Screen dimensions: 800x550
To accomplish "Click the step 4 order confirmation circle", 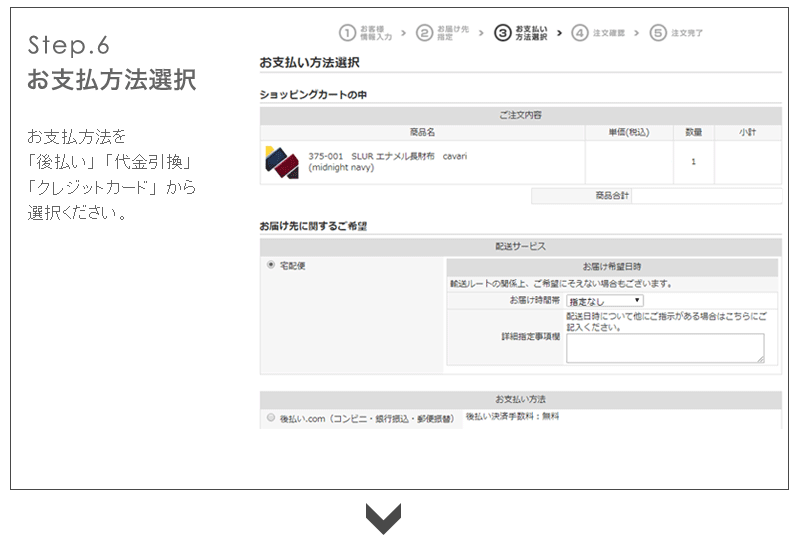I will tap(580, 33).
